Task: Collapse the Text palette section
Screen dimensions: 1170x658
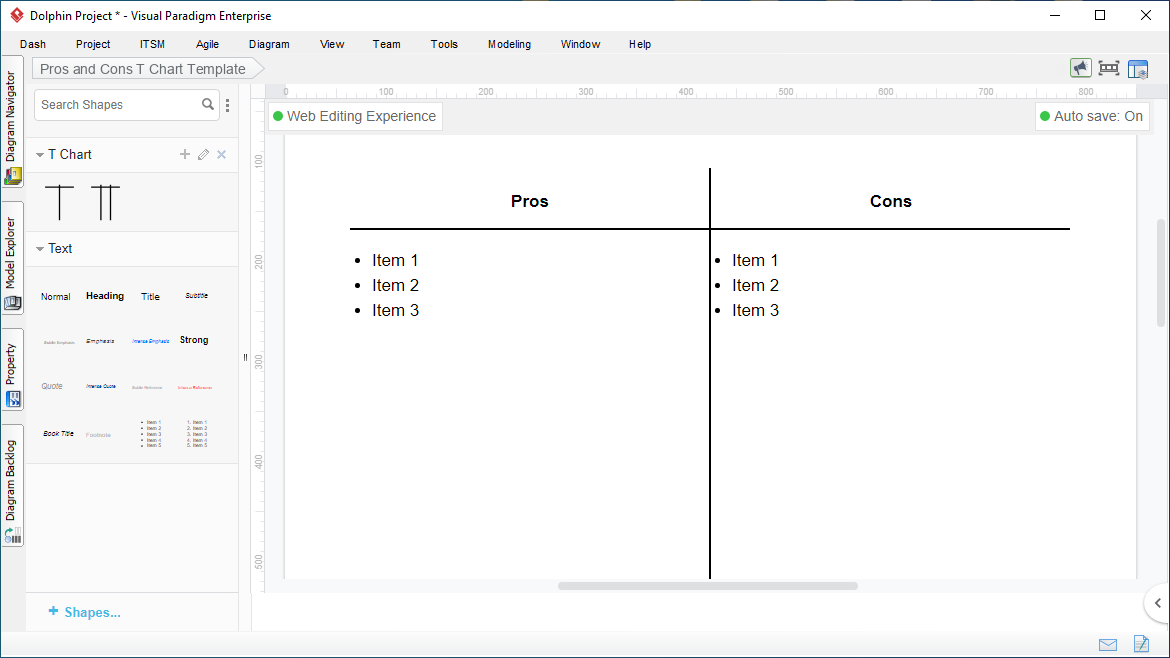Action: click(40, 249)
